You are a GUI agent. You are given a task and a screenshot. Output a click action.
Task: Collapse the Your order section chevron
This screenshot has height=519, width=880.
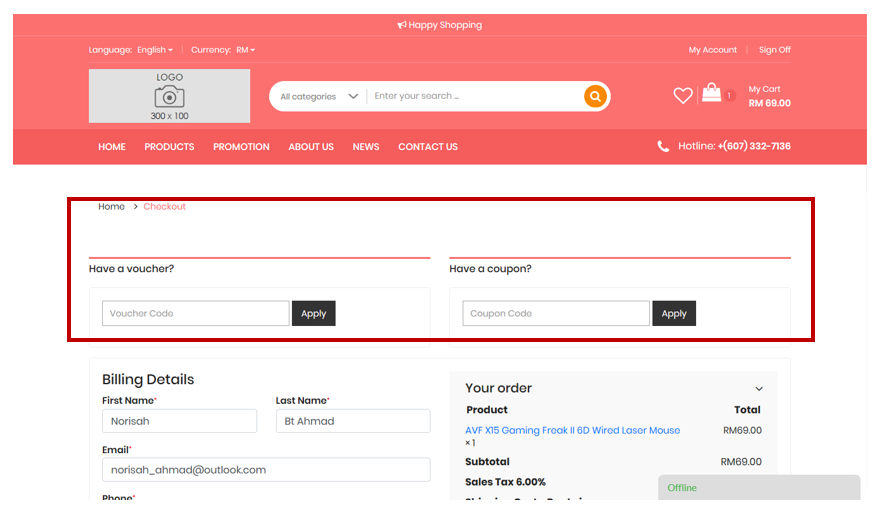click(759, 389)
